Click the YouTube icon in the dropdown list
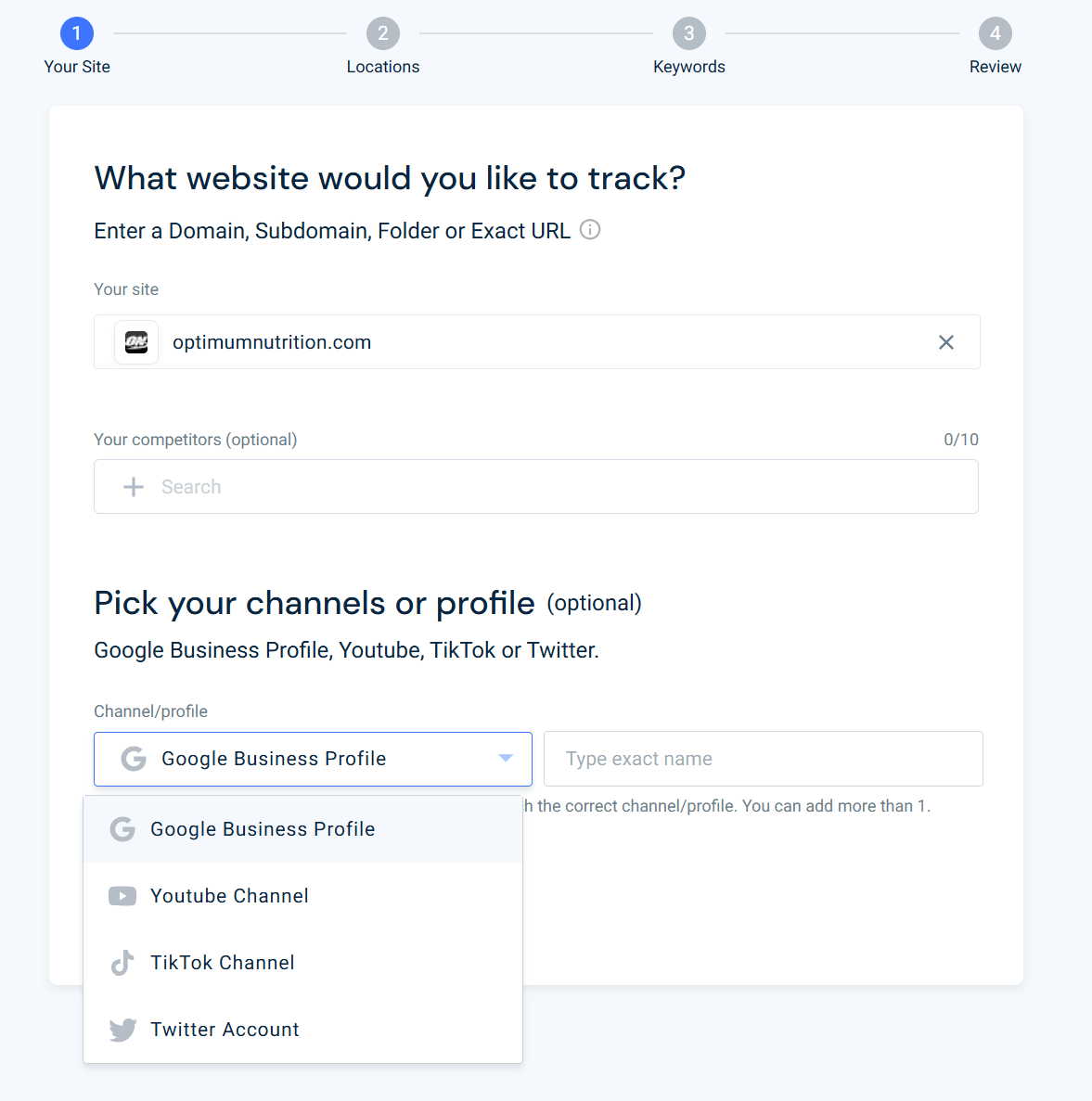 [x=122, y=896]
